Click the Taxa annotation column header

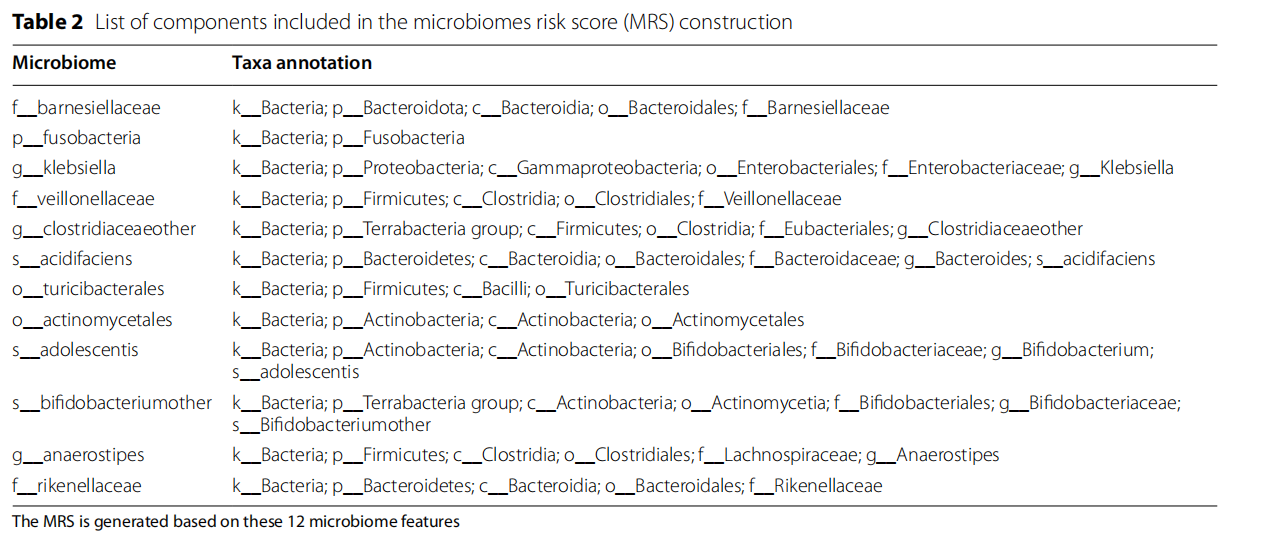(x=301, y=63)
